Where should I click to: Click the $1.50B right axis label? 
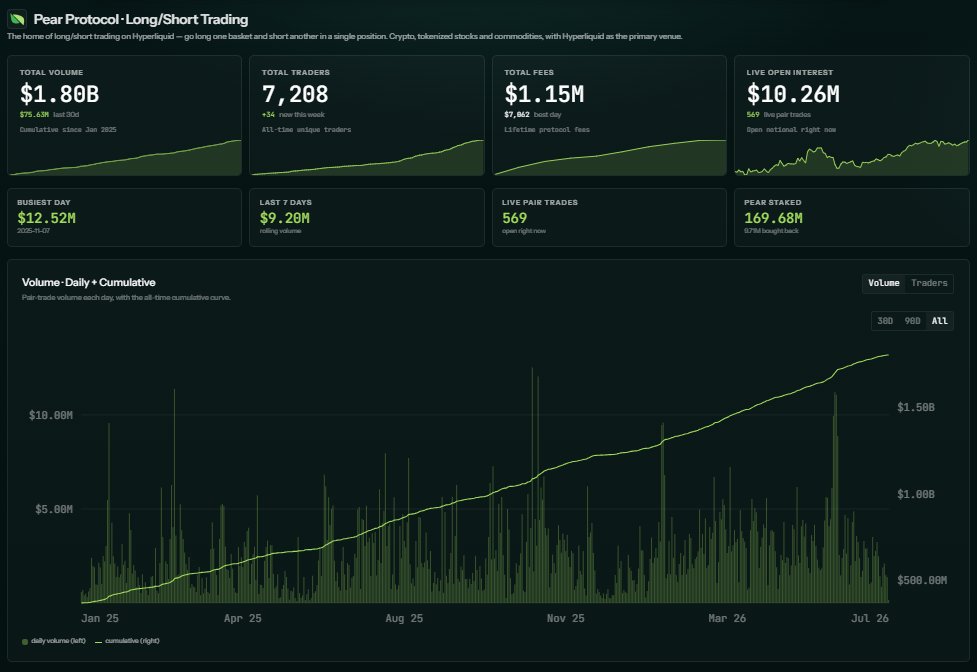[x=915, y=407]
